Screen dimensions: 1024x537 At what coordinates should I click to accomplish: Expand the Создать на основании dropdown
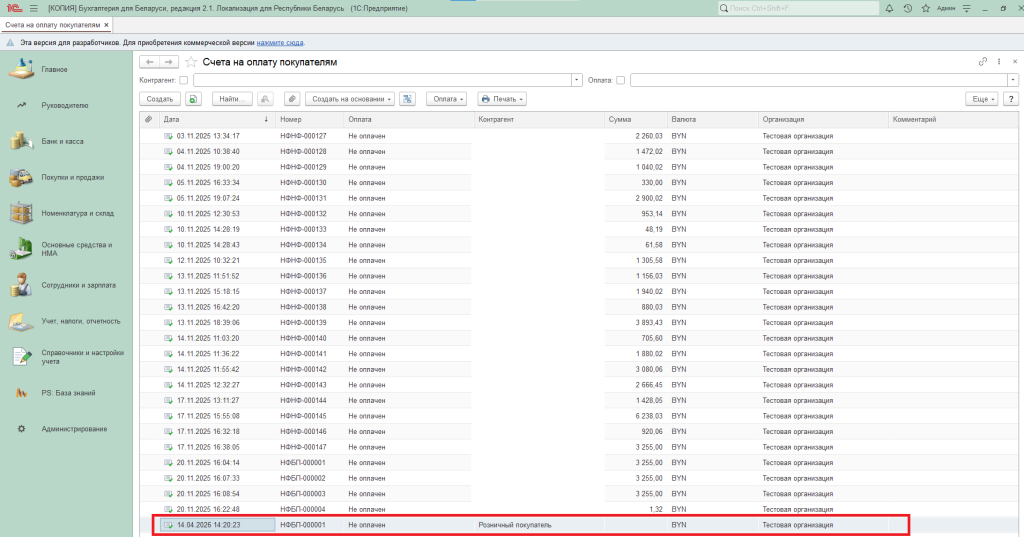[x=348, y=99]
